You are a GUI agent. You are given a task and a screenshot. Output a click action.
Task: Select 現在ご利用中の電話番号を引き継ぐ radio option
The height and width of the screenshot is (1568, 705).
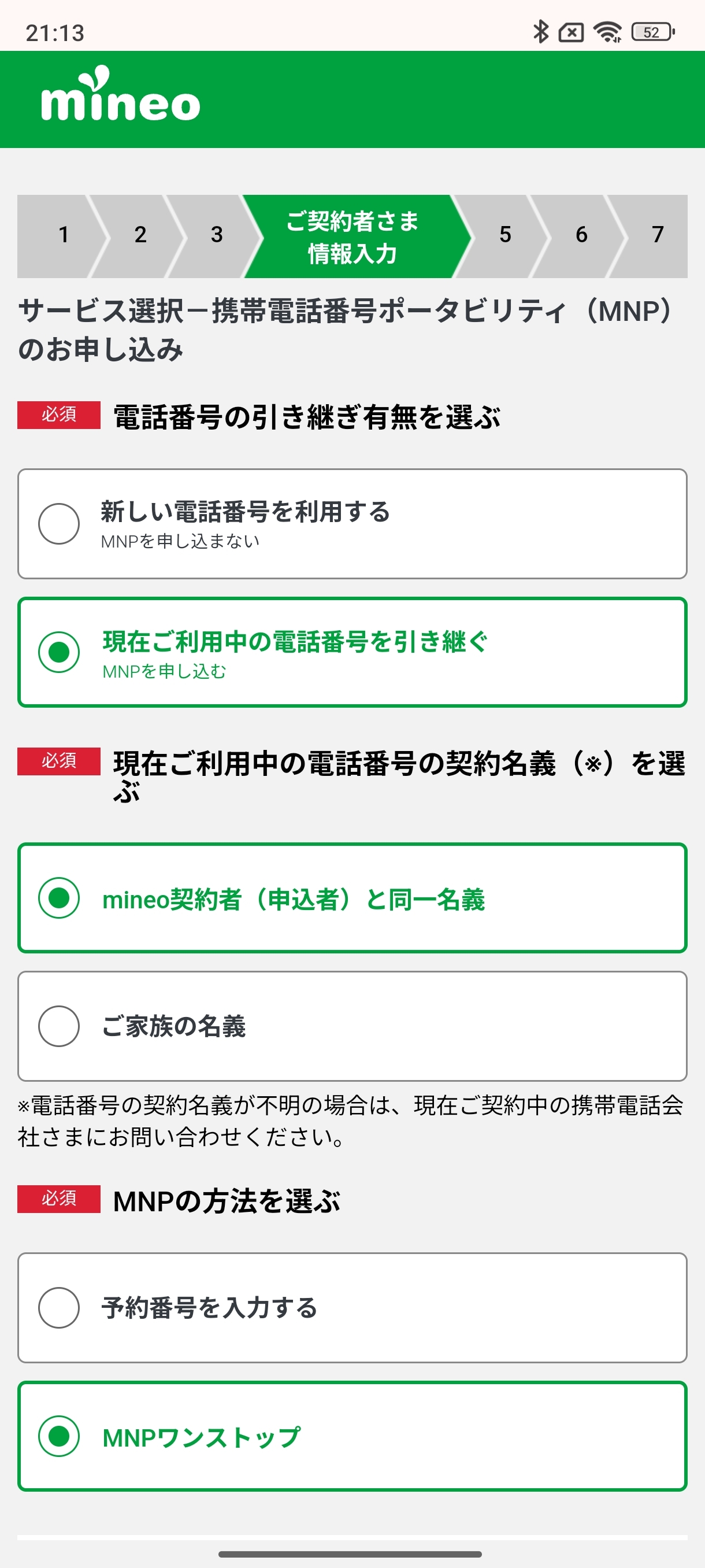59,652
